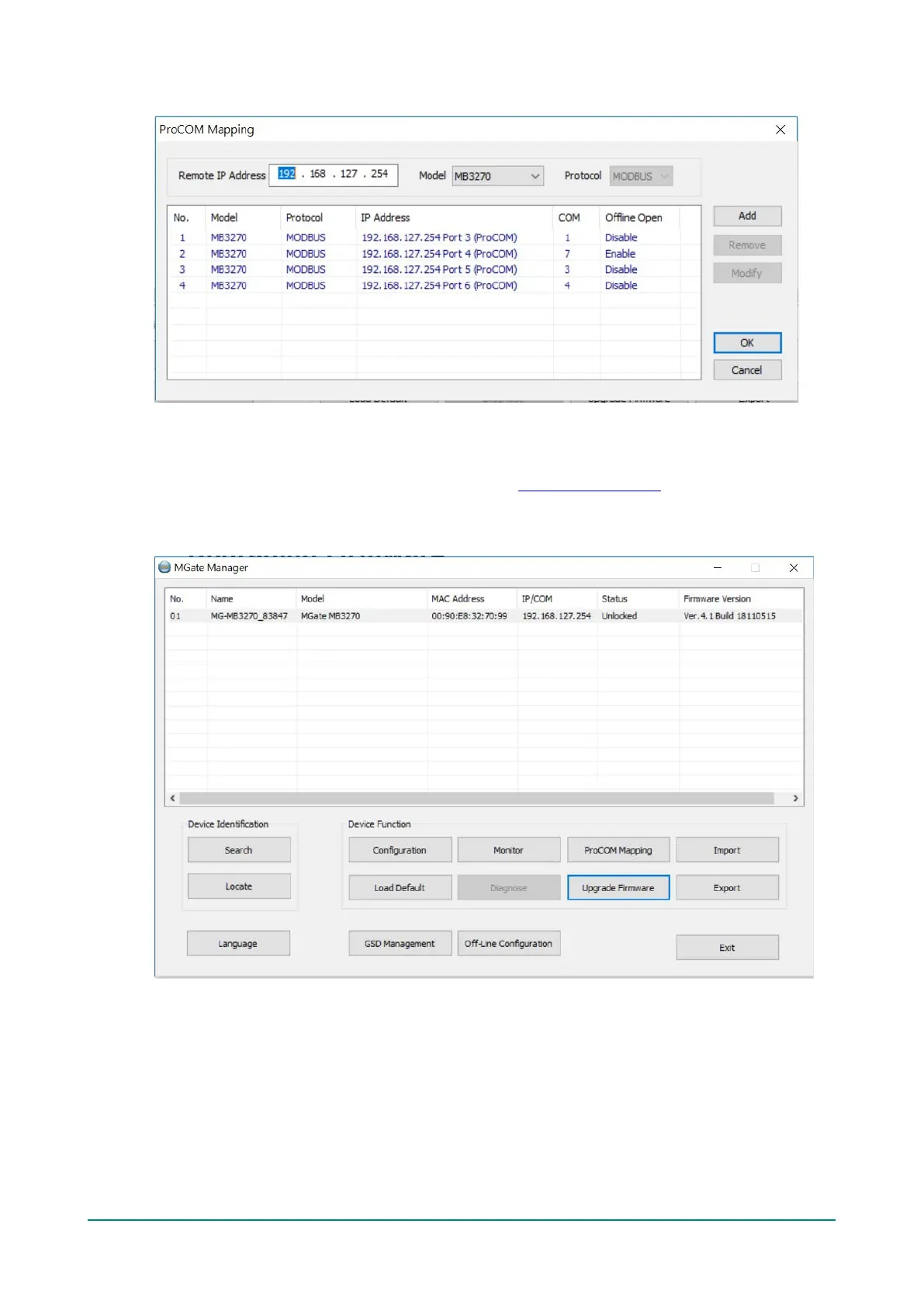Open device Configuration
The width and height of the screenshot is (924, 1307).
pos(400,851)
